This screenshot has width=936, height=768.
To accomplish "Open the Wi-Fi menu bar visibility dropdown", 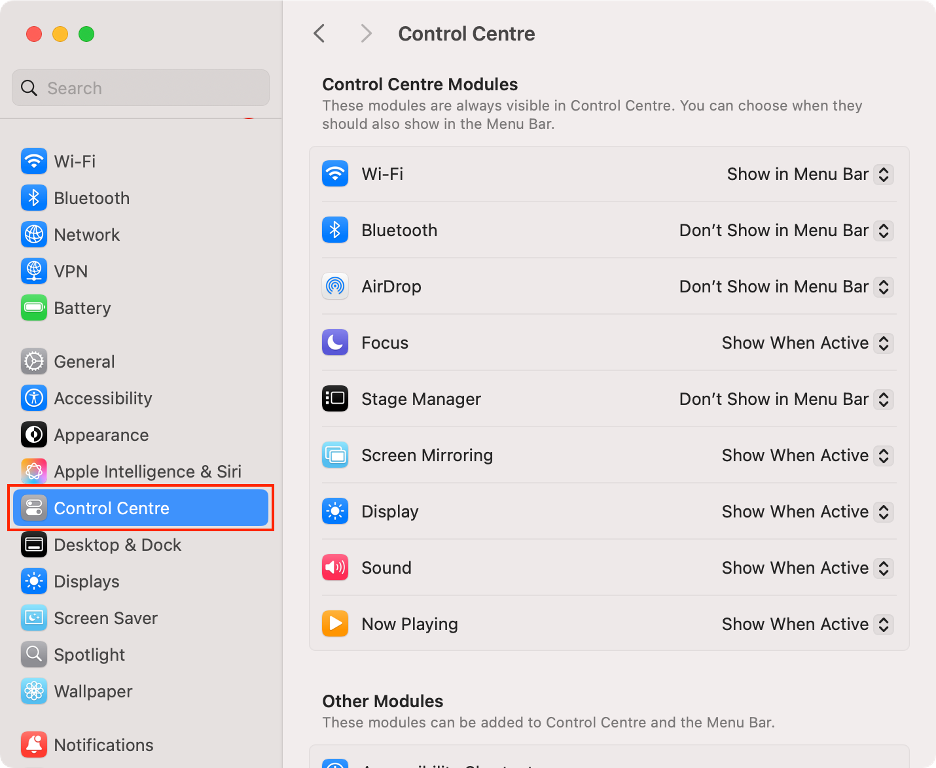I will coord(883,174).
